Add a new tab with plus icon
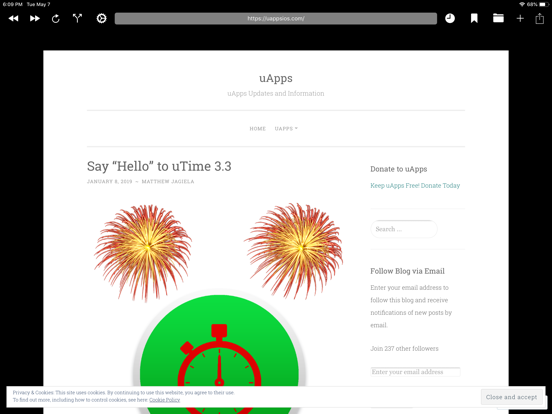The image size is (552, 414). click(520, 18)
